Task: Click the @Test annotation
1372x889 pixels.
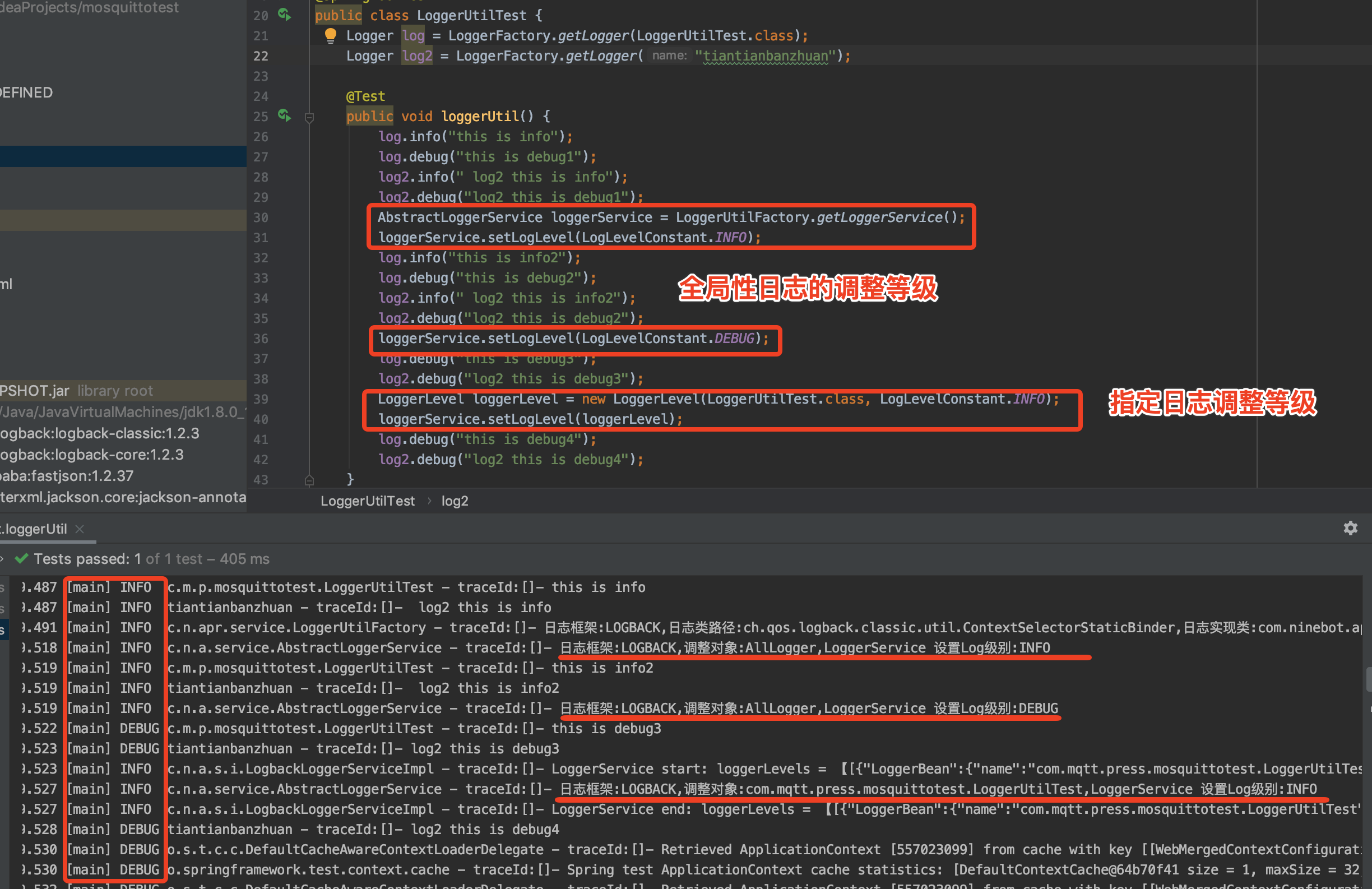Action: click(x=365, y=96)
